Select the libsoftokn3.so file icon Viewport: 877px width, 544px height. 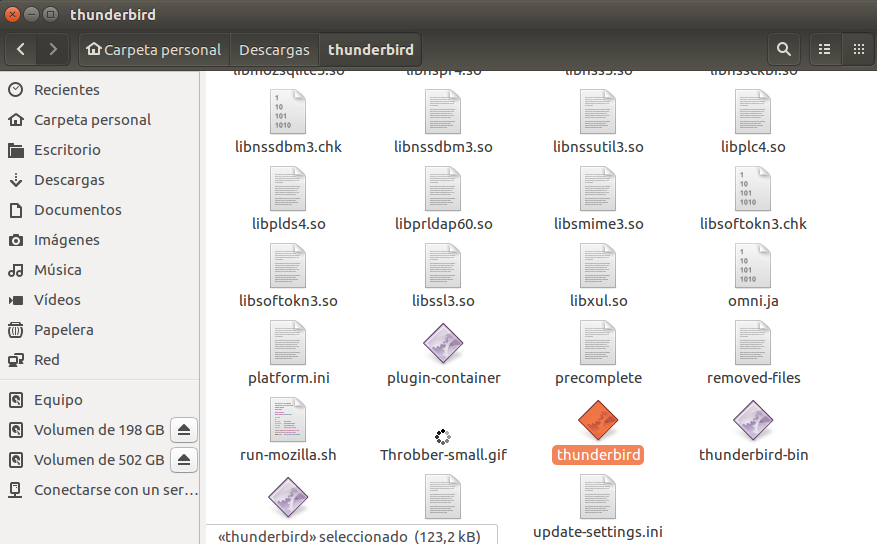(288, 266)
